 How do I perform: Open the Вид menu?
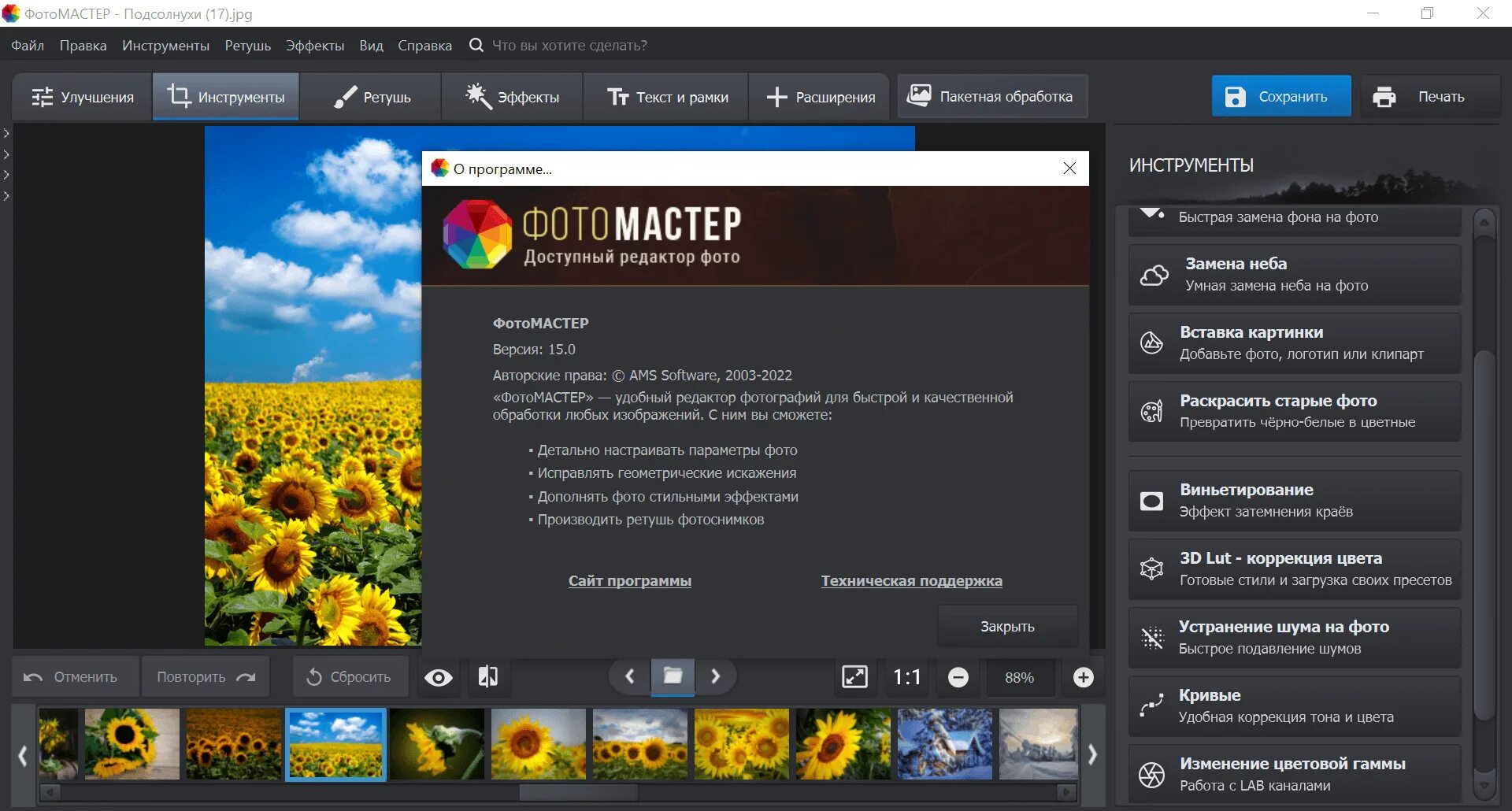tap(371, 46)
